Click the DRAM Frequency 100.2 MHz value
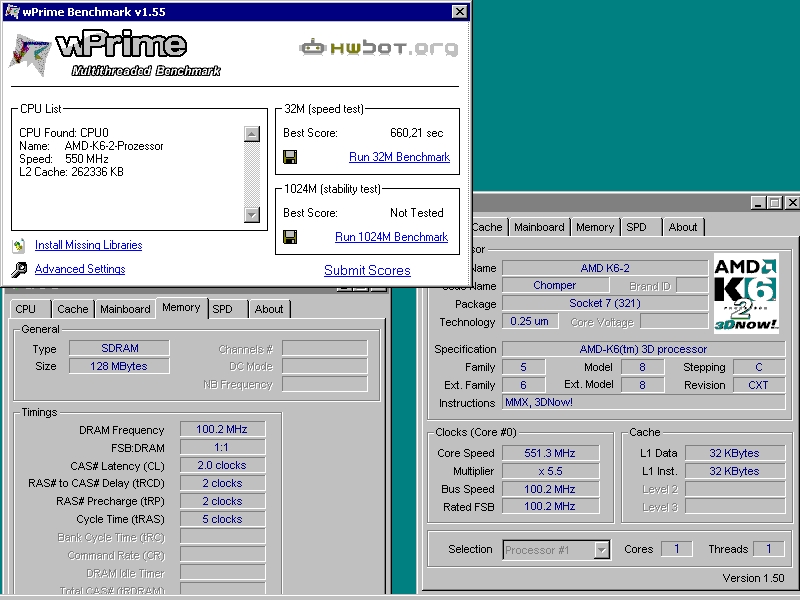Image resolution: width=800 pixels, height=600 pixels. (222, 429)
